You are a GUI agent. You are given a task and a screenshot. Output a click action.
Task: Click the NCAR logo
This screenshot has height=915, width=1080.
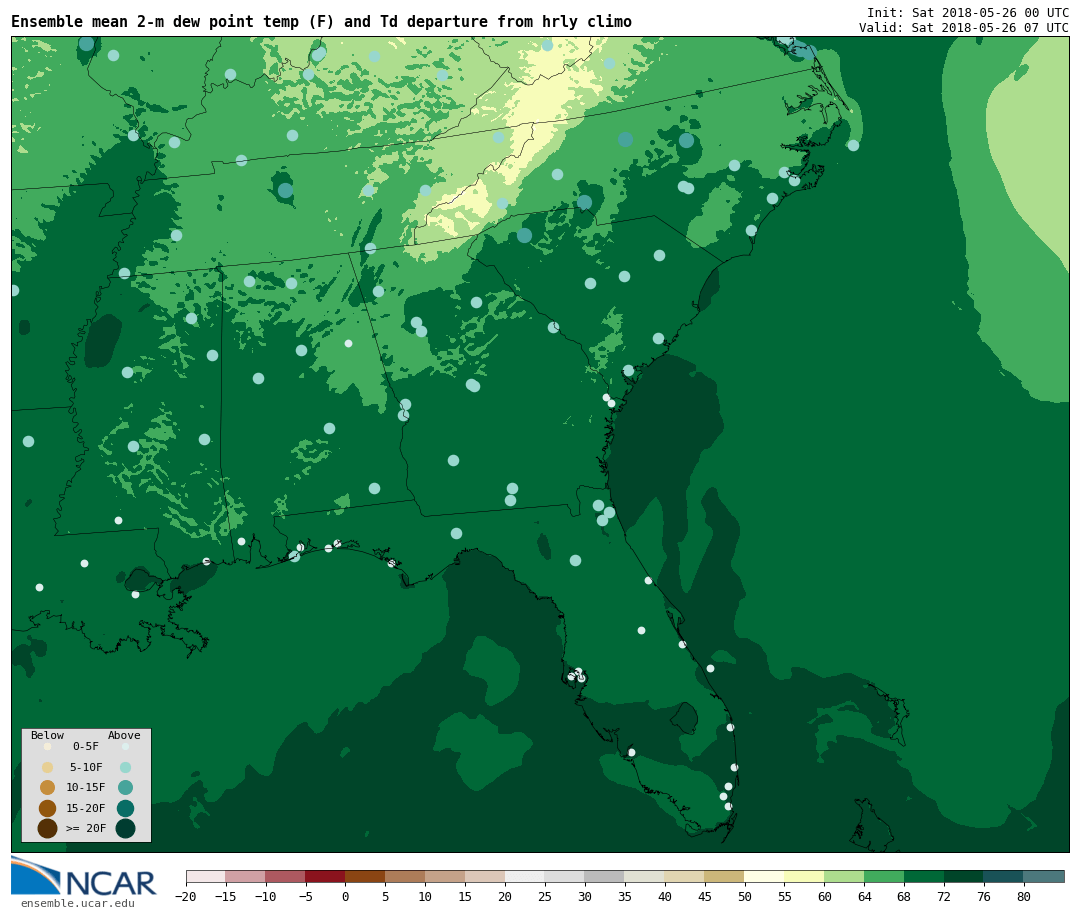(83, 876)
